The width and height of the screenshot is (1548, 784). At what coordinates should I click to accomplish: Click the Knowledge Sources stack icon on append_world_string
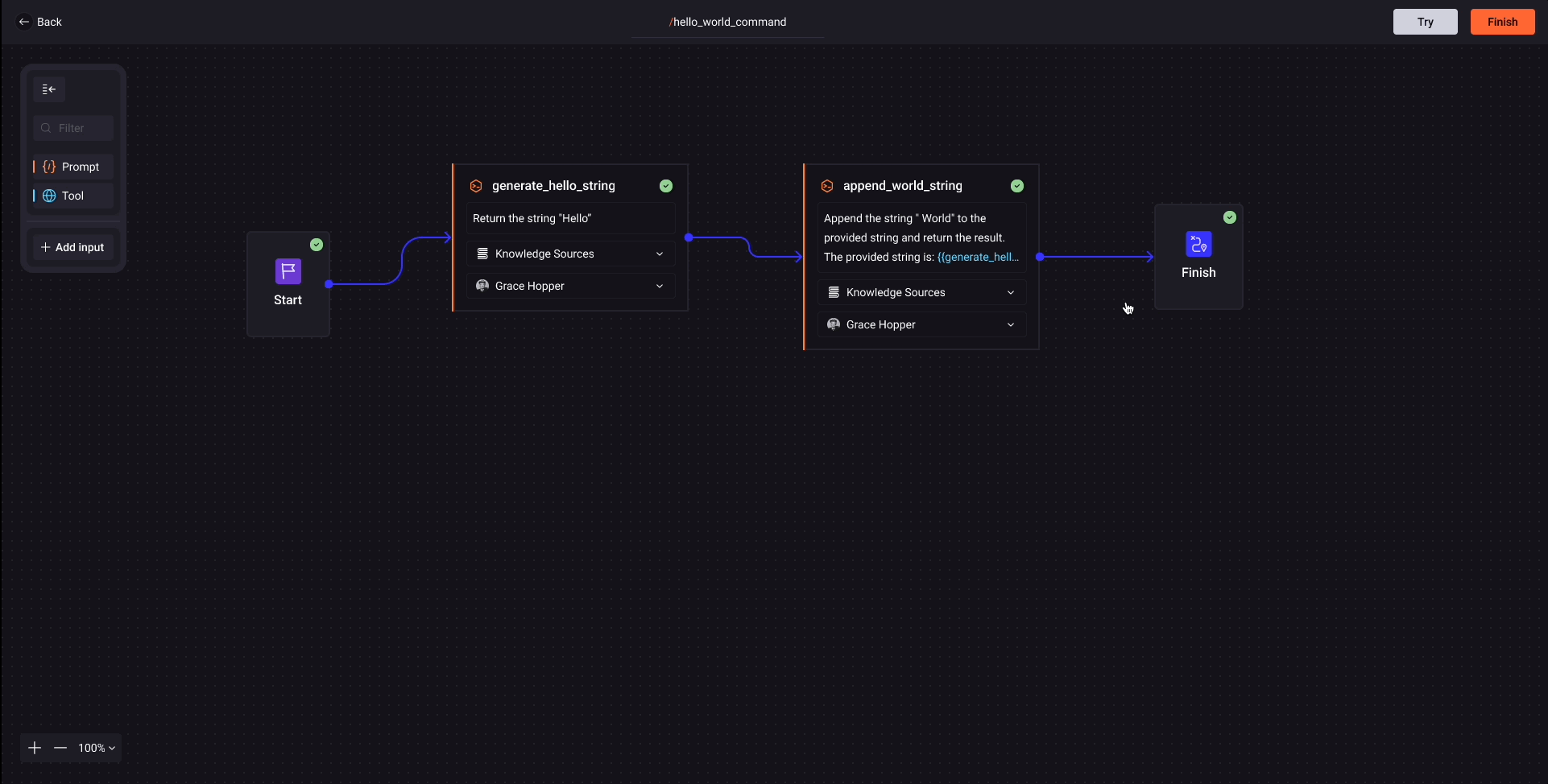pos(834,292)
